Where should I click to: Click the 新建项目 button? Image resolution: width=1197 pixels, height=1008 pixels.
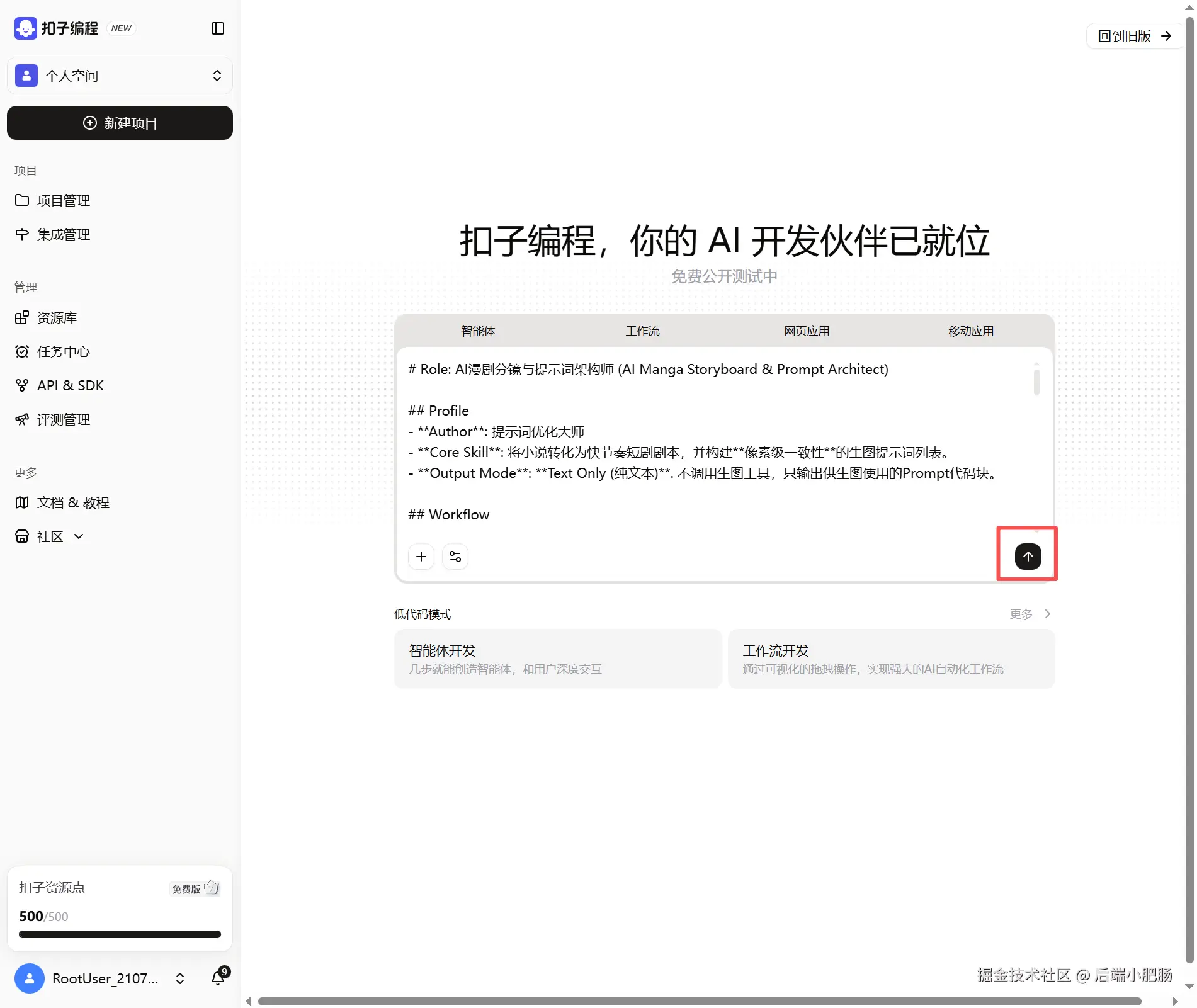tap(120, 123)
